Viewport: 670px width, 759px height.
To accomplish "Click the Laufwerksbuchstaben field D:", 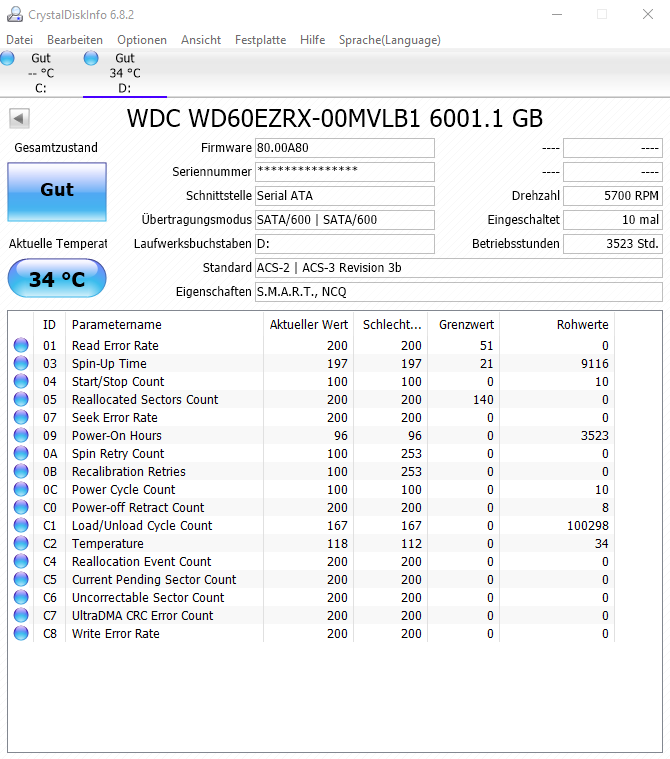I will [x=345, y=243].
